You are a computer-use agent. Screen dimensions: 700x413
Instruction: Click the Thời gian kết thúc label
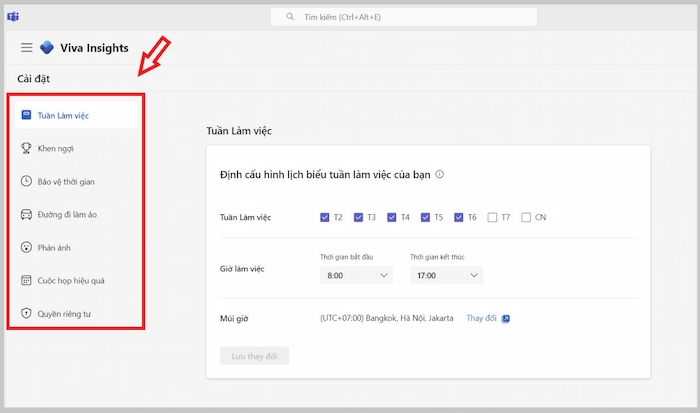click(438, 257)
